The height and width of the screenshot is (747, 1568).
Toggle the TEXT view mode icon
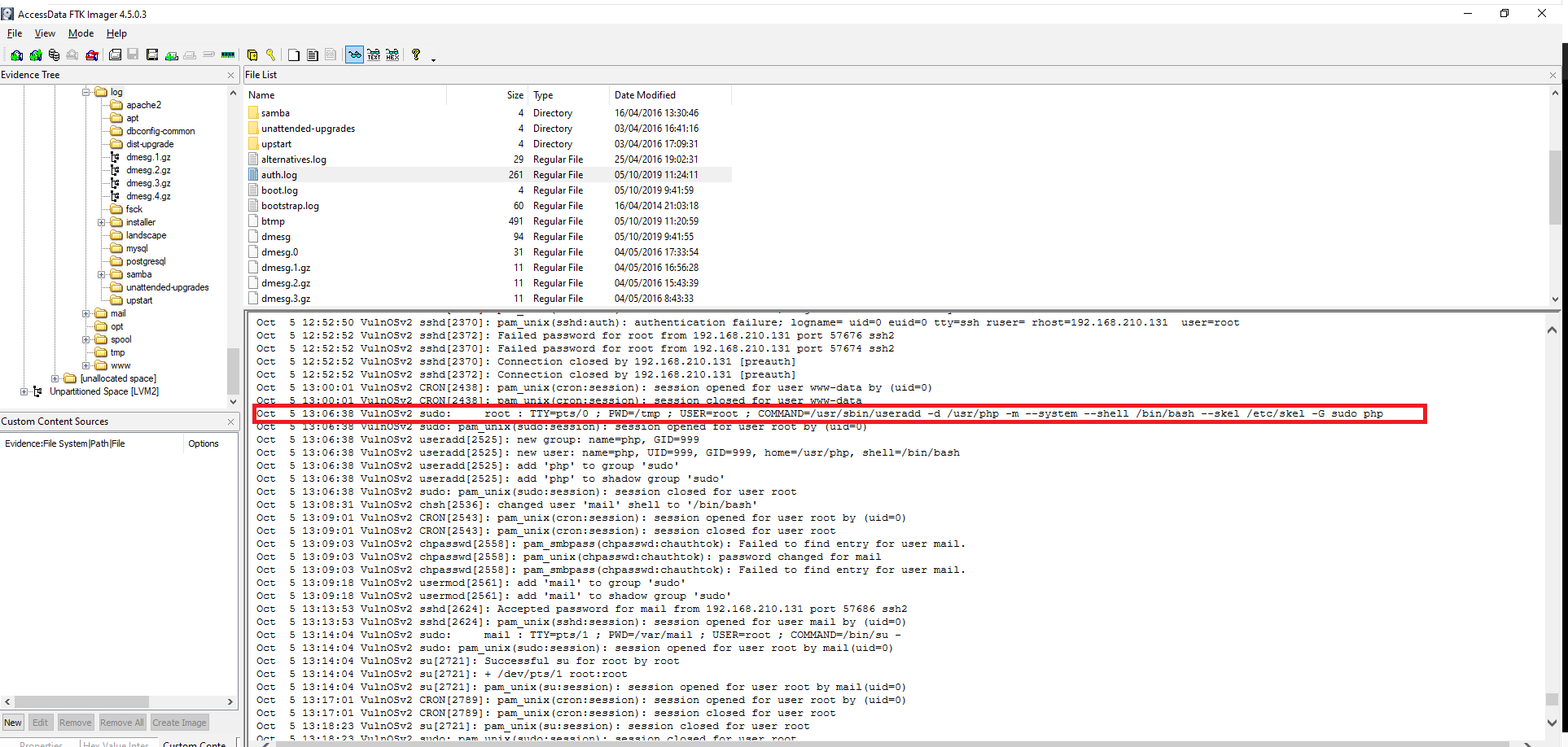click(x=374, y=55)
